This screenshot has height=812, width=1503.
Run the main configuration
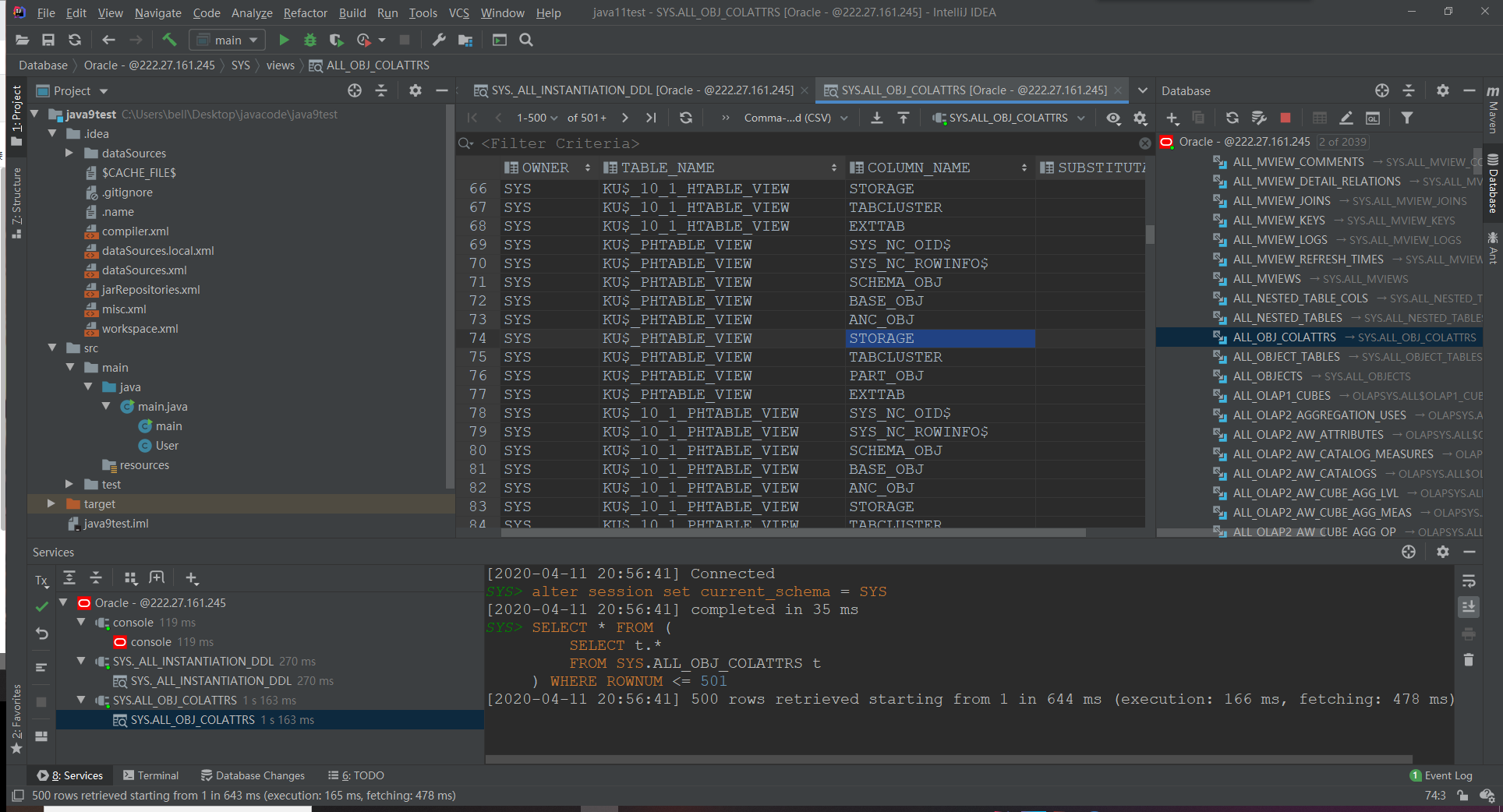tap(284, 40)
